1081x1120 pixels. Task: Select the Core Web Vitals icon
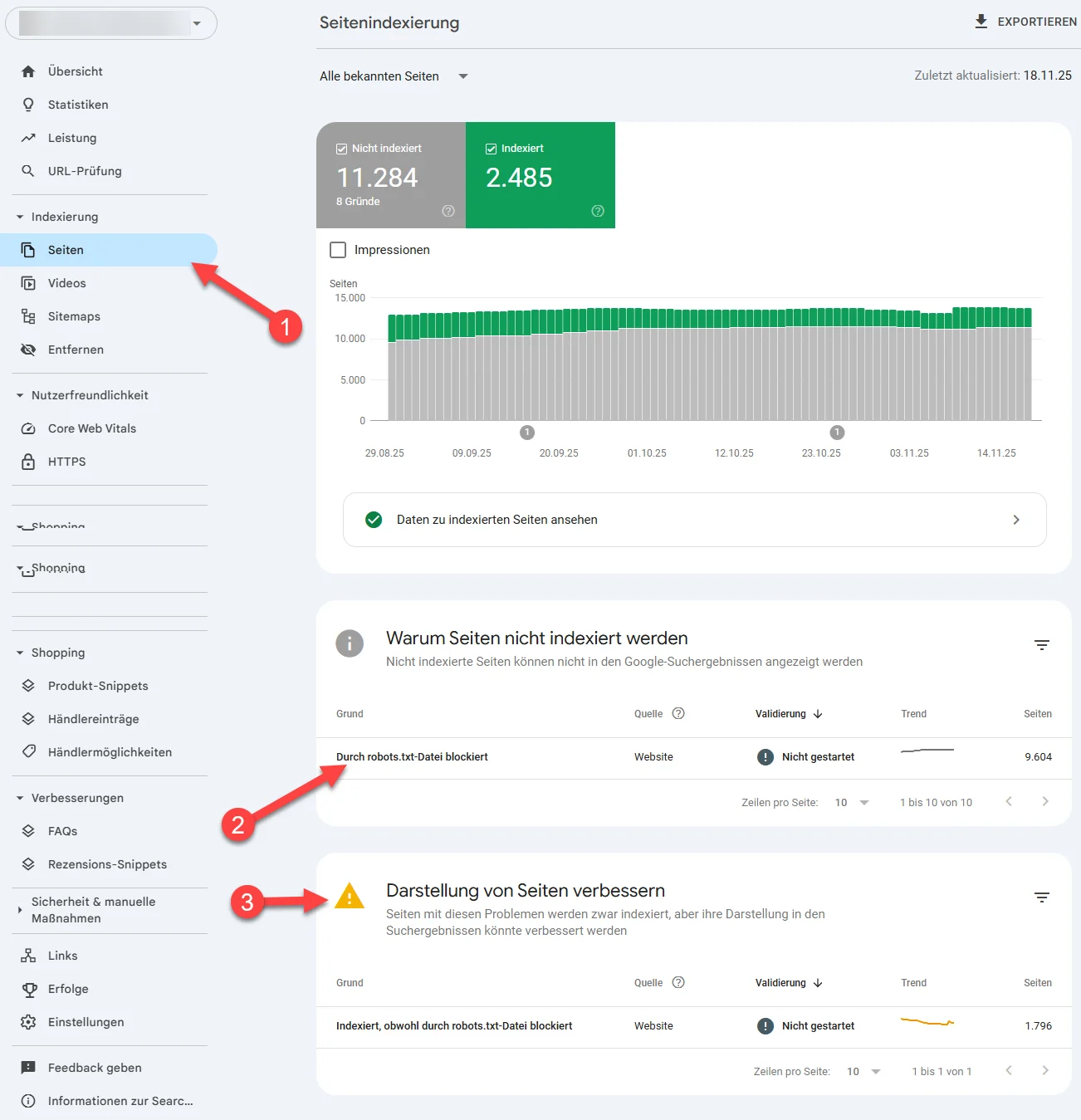[28, 428]
